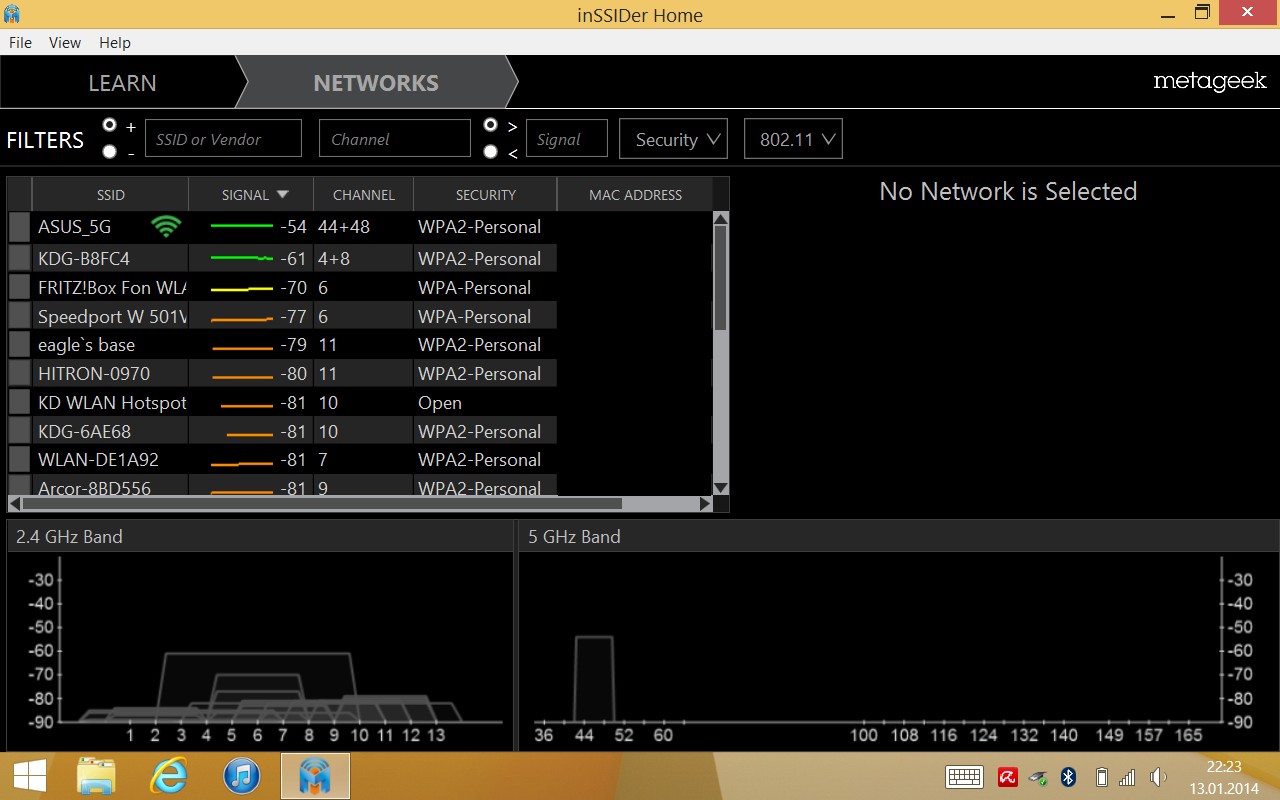Click the horizontal scroll-right arrow

pyautogui.click(x=705, y=504)
